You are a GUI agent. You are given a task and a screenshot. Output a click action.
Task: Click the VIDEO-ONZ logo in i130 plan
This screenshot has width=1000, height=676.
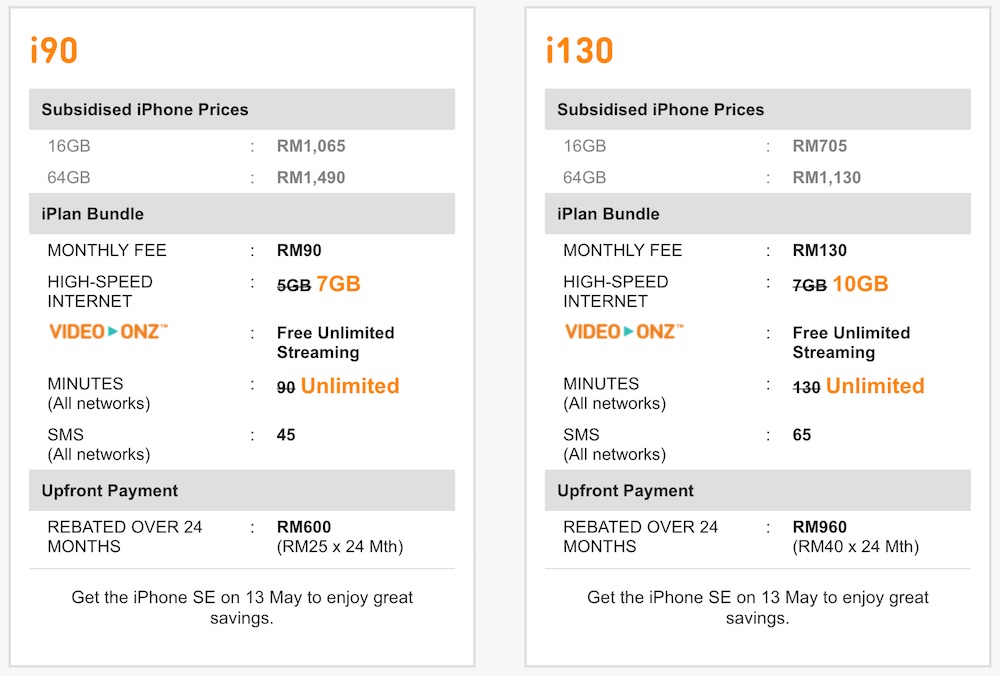tap(624, 331)
